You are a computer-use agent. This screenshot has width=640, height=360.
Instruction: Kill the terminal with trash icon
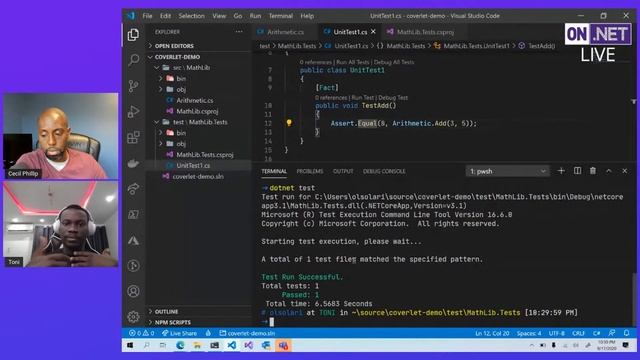(x=593, y=171)
